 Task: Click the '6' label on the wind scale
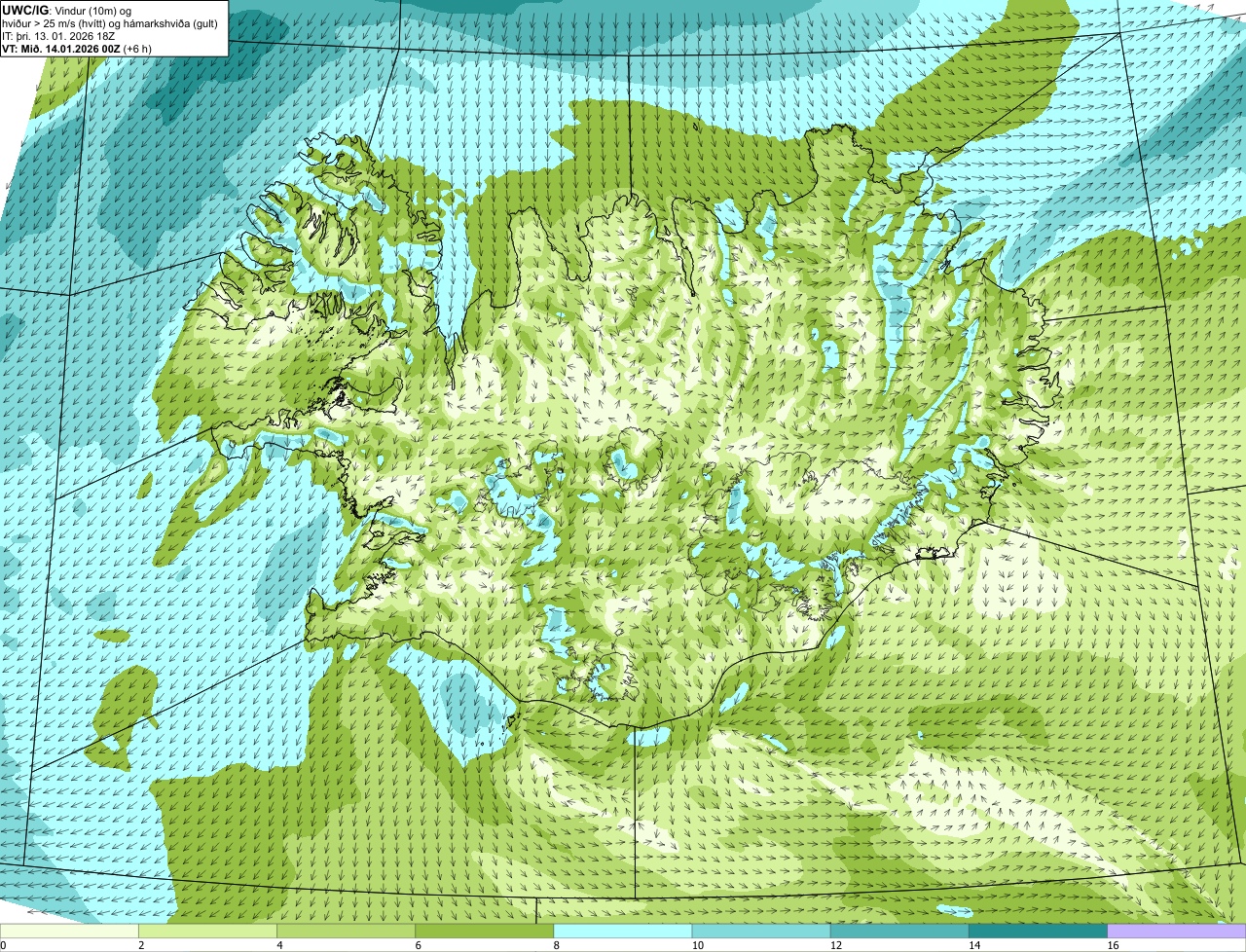[x=418, y=945]
